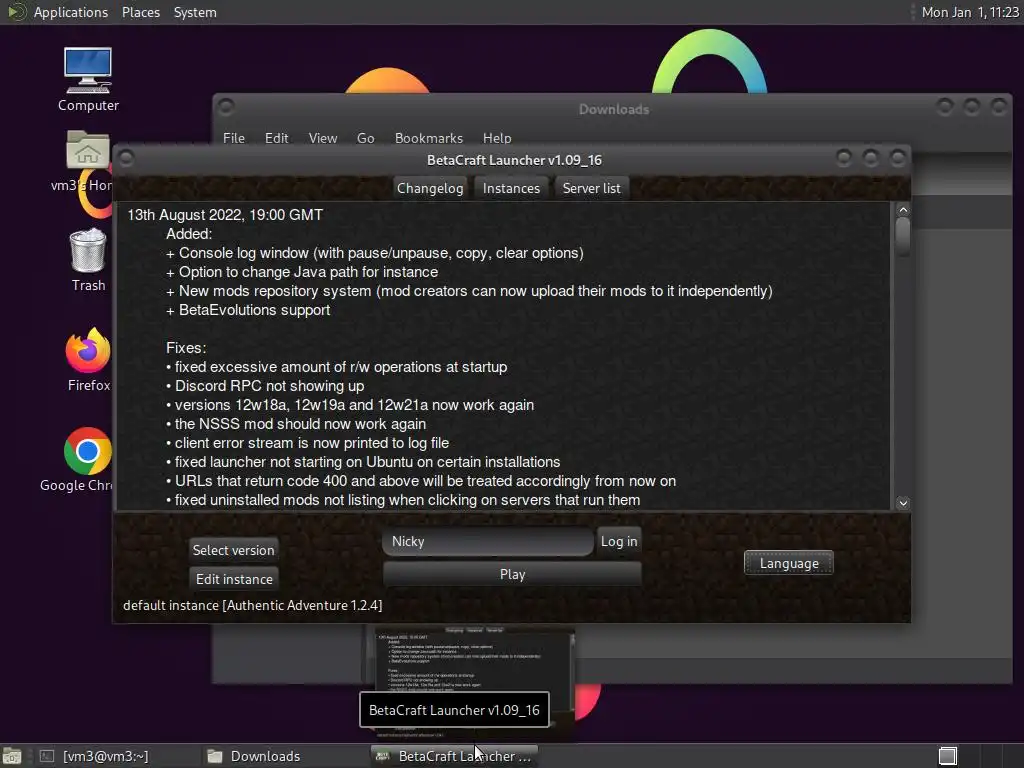This screenshot has height=768, width=1024.
Task: Click 'the NSSS mod should now work again' line
Action: [296, 424]
